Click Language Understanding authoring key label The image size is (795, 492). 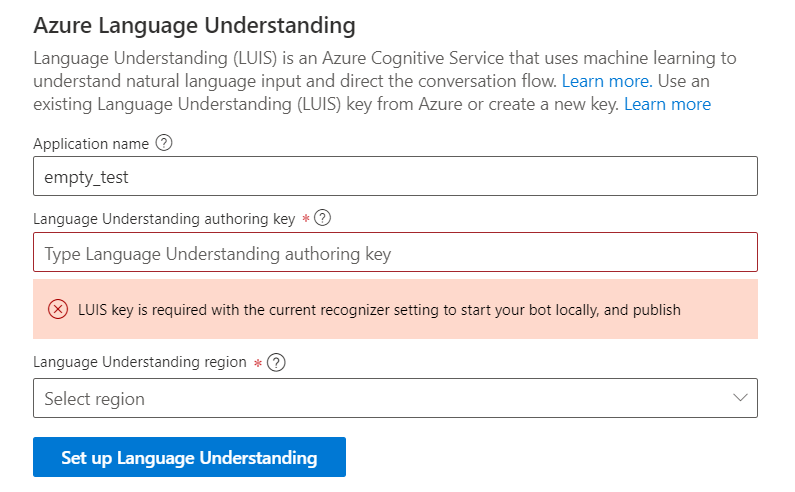coord(164,219)
